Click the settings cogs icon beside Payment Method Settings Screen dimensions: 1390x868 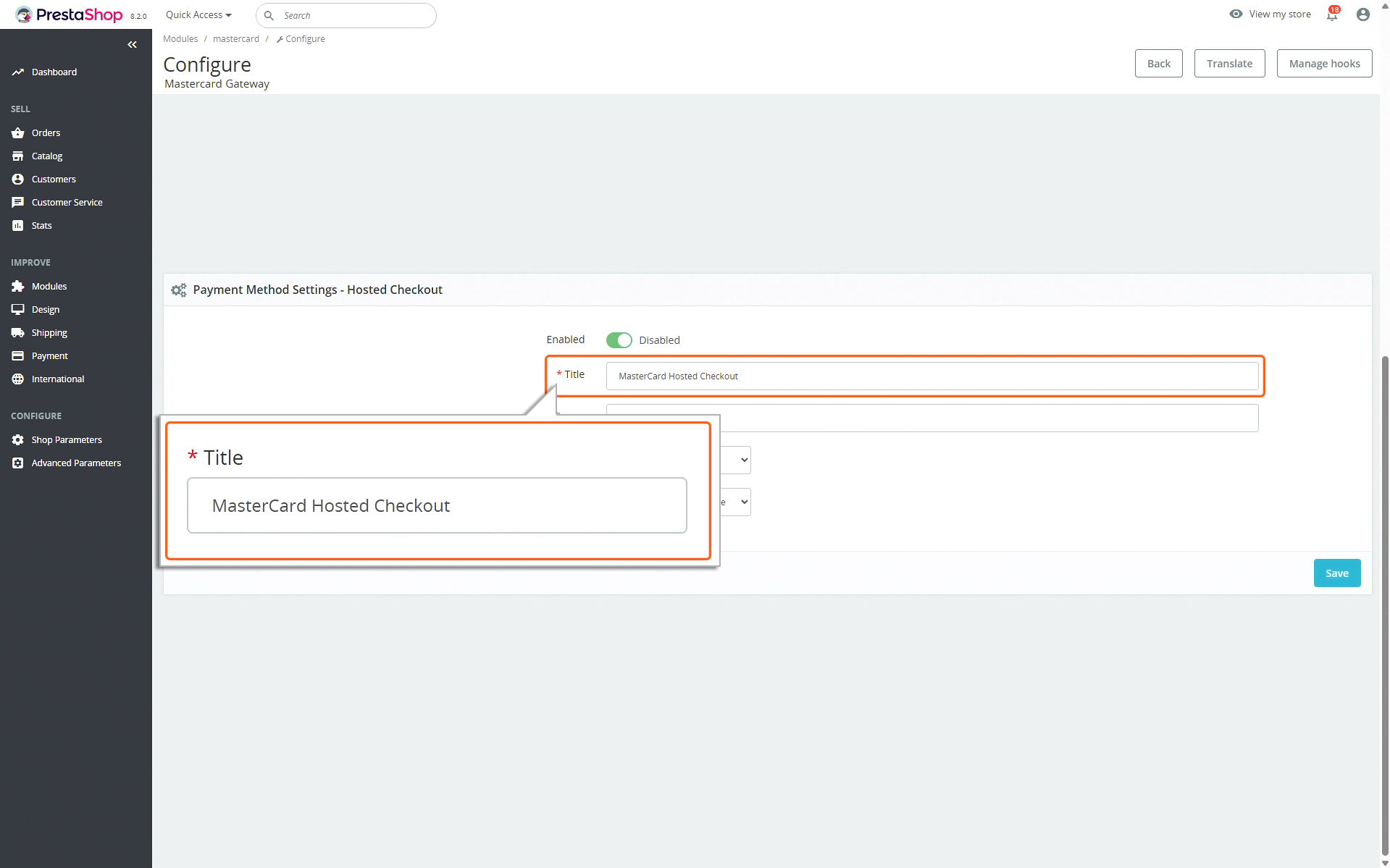(179, 290)
